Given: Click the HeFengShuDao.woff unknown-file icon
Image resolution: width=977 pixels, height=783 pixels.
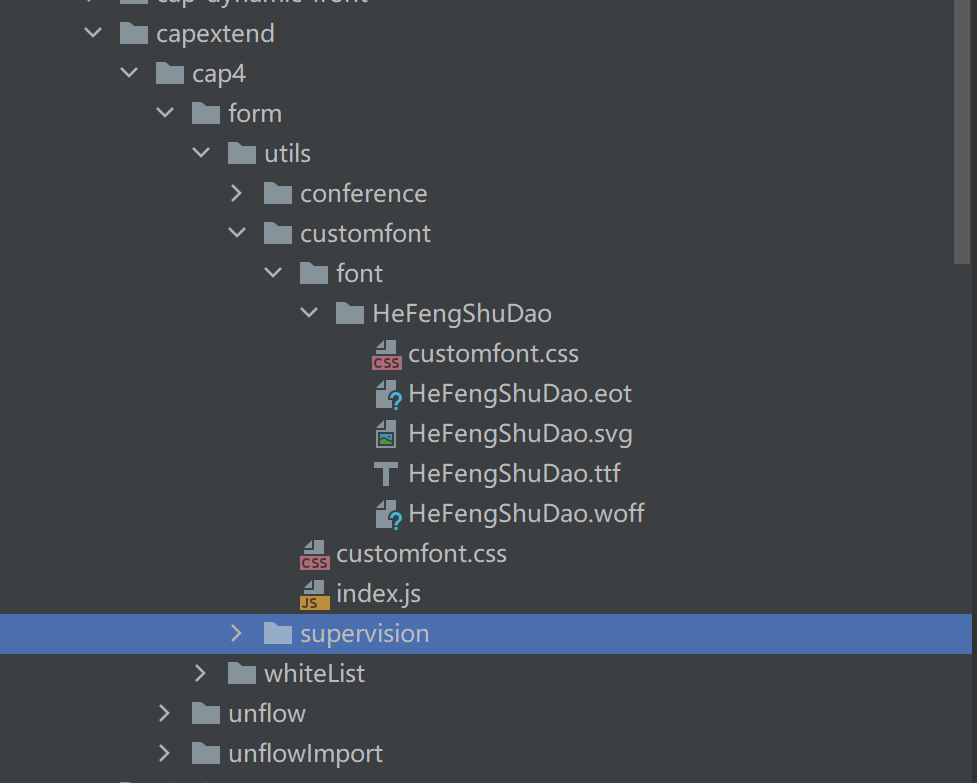Looking at the screenshot, I should click(x=388, y=514).
